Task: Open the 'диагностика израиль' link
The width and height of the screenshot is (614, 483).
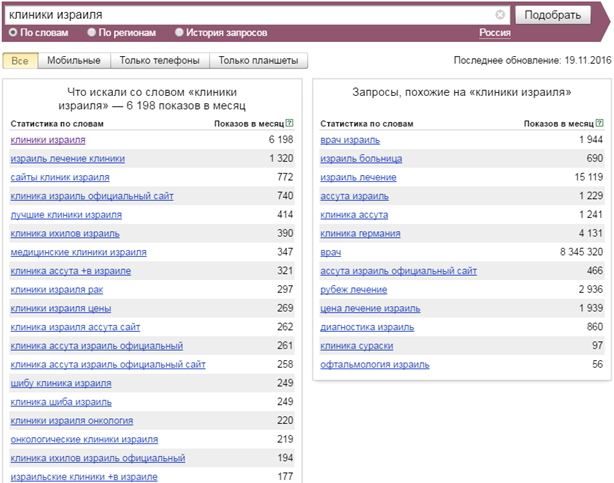Action: pyautogui.click(x=367, y=327)
